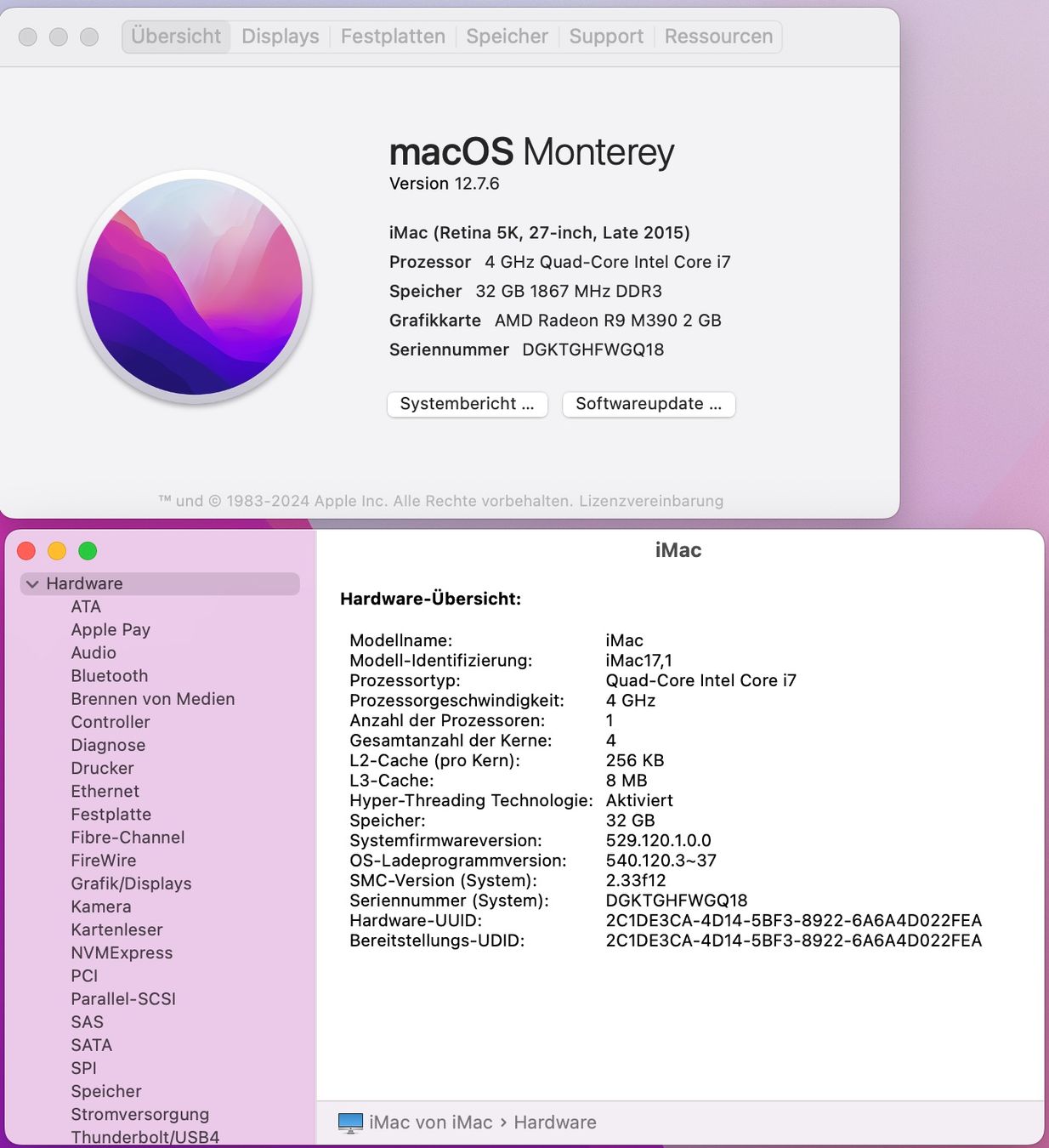The image size is (1049, 1148).
Task: Click the Seriennummer (System) value in the report
Action: point(677,901)
